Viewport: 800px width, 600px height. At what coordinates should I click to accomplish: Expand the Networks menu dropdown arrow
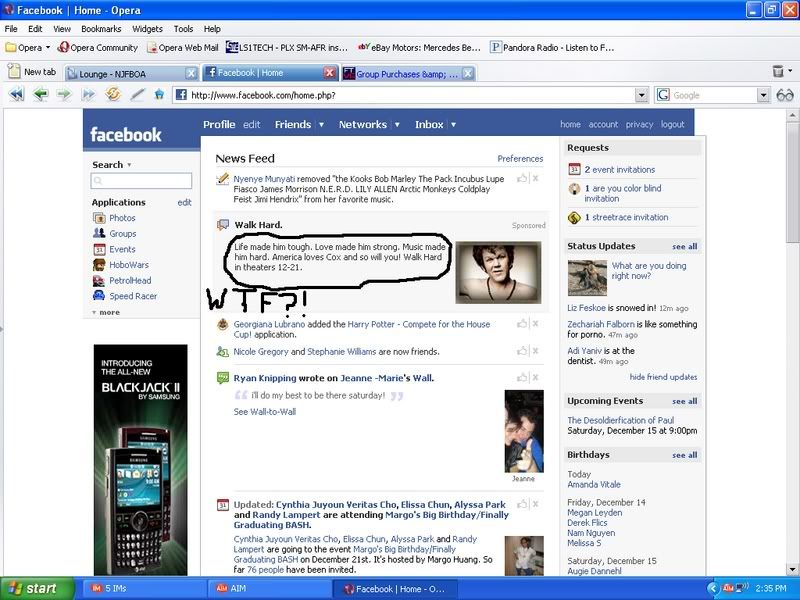397,124
